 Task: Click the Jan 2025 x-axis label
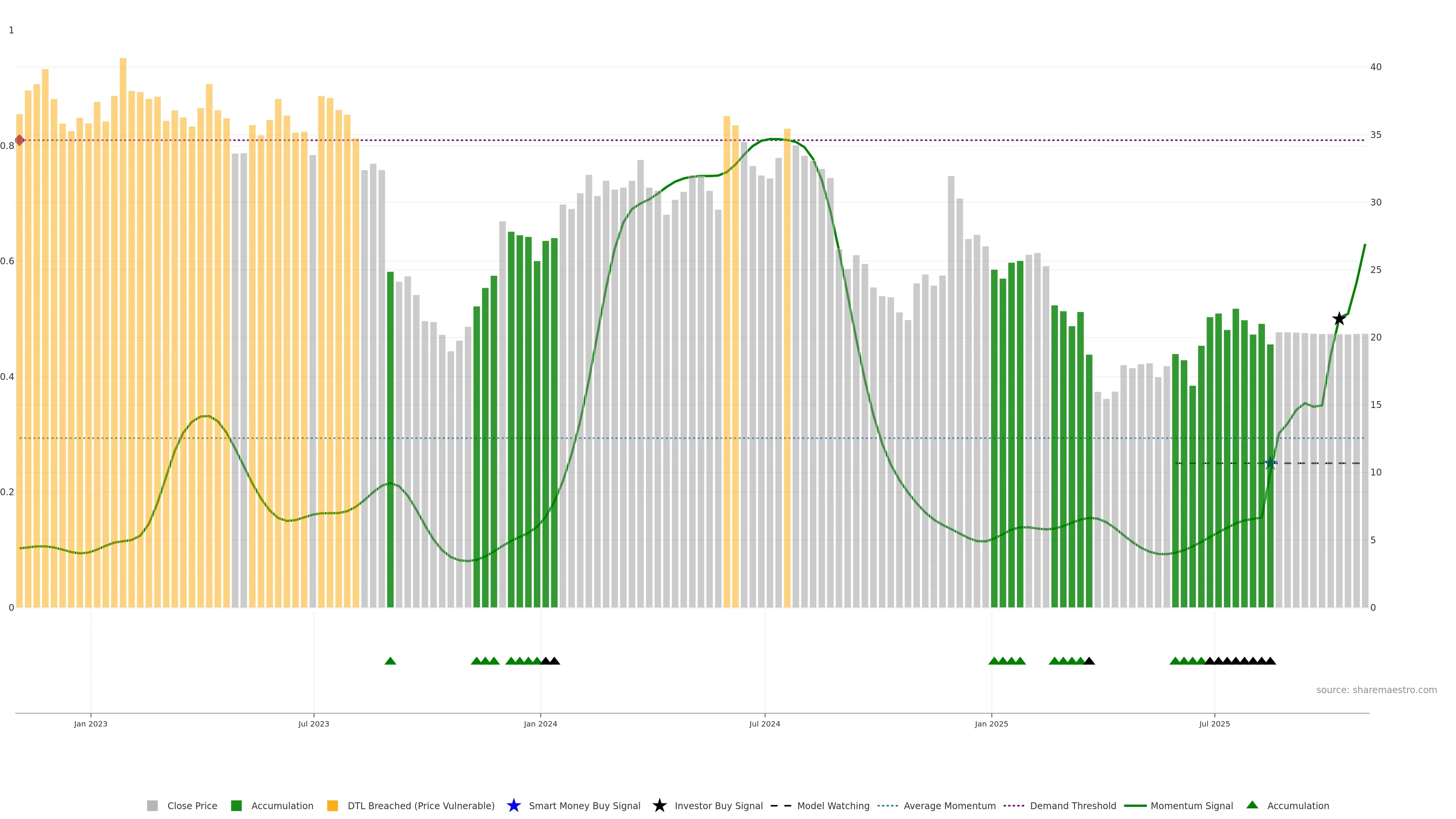[991, 723]
